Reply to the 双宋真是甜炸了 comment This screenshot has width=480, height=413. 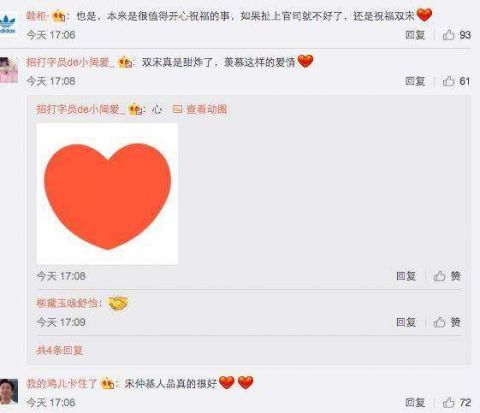[415, 81]
